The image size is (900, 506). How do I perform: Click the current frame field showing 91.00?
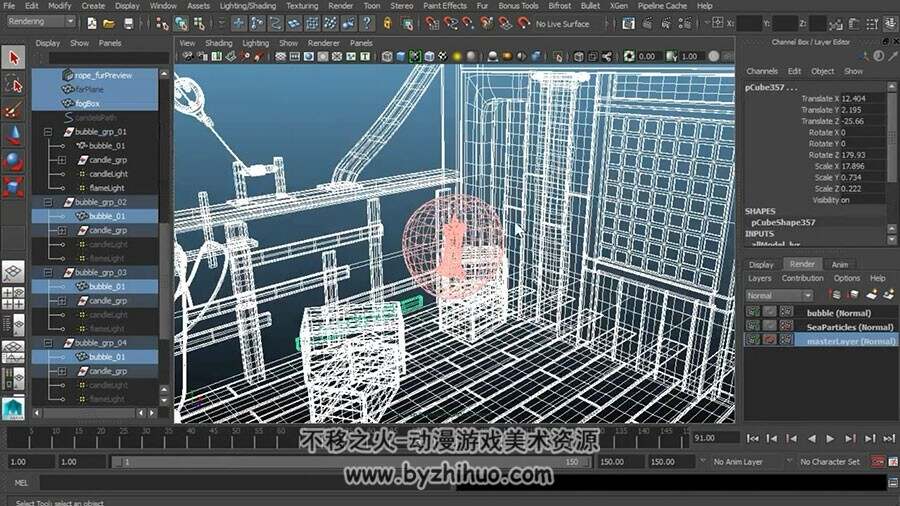[x=716, y=438]
